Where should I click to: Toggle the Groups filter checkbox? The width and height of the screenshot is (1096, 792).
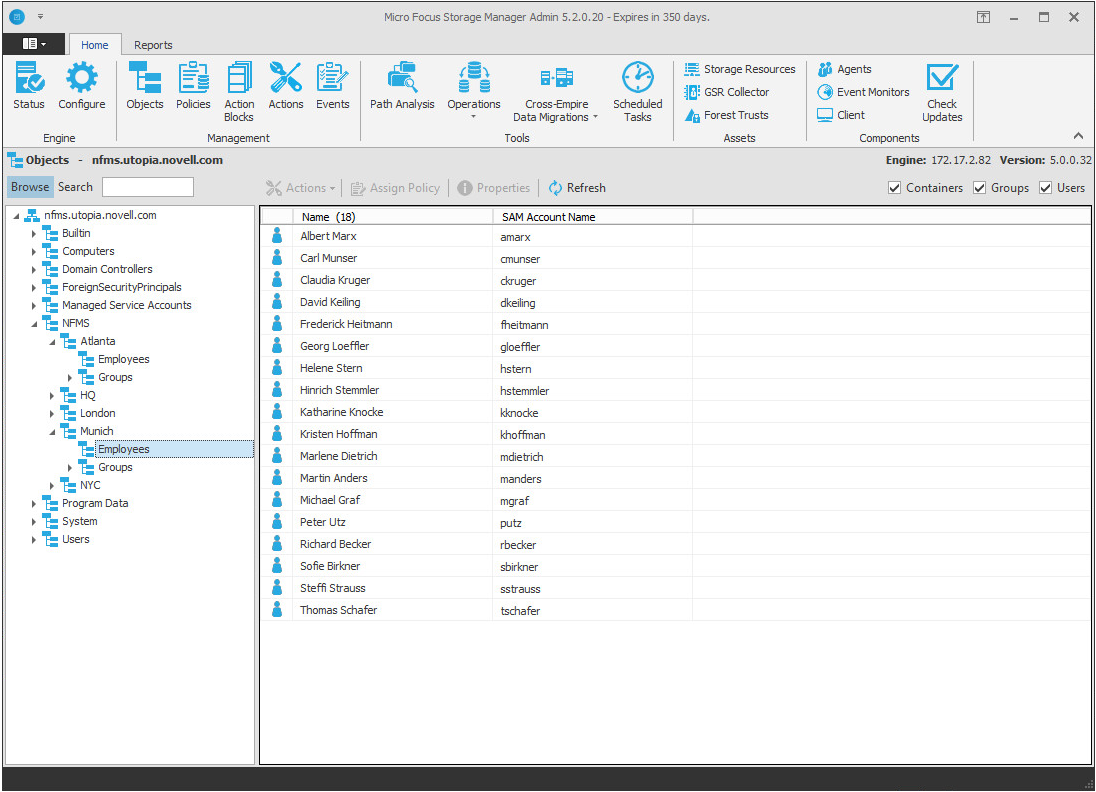(x=980, y=188)
